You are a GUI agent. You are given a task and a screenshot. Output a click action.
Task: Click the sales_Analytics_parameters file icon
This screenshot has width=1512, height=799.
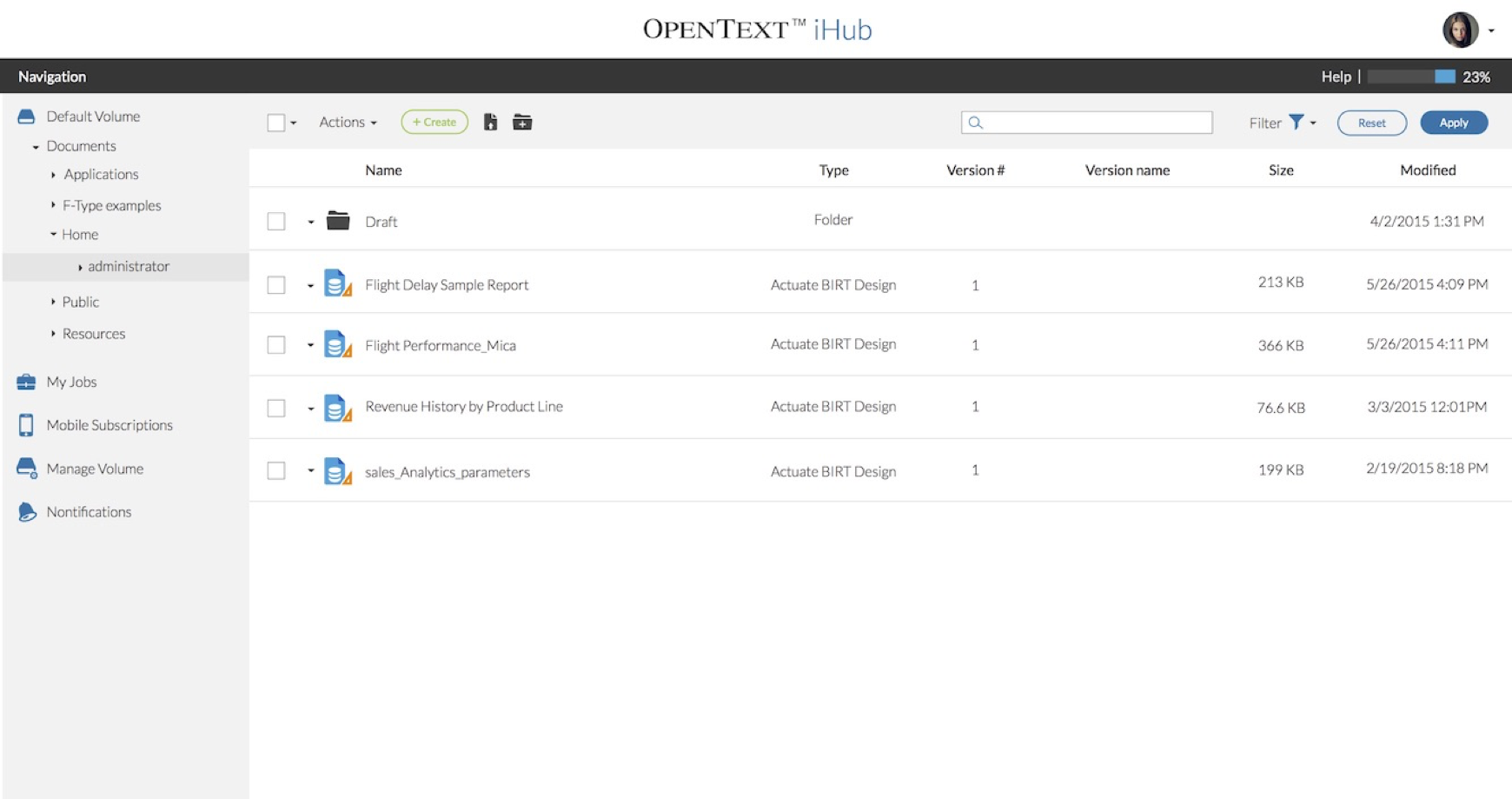pyautogui.click(x=338, y=471)
